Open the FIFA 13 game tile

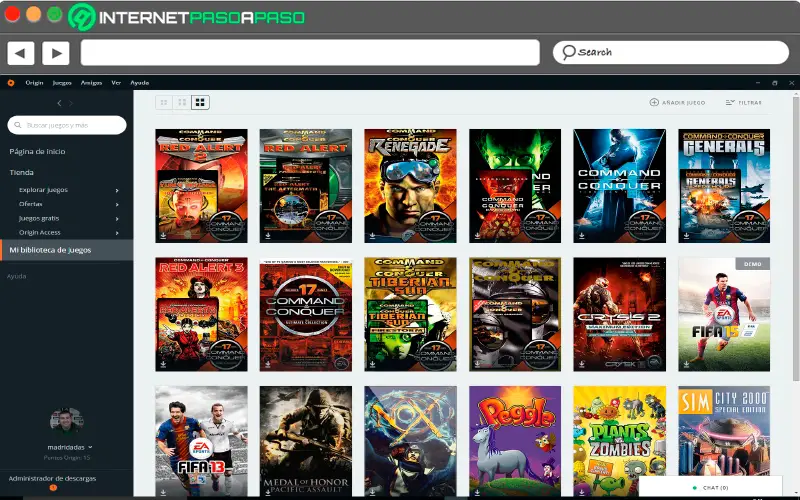click(x=202, y=441)
